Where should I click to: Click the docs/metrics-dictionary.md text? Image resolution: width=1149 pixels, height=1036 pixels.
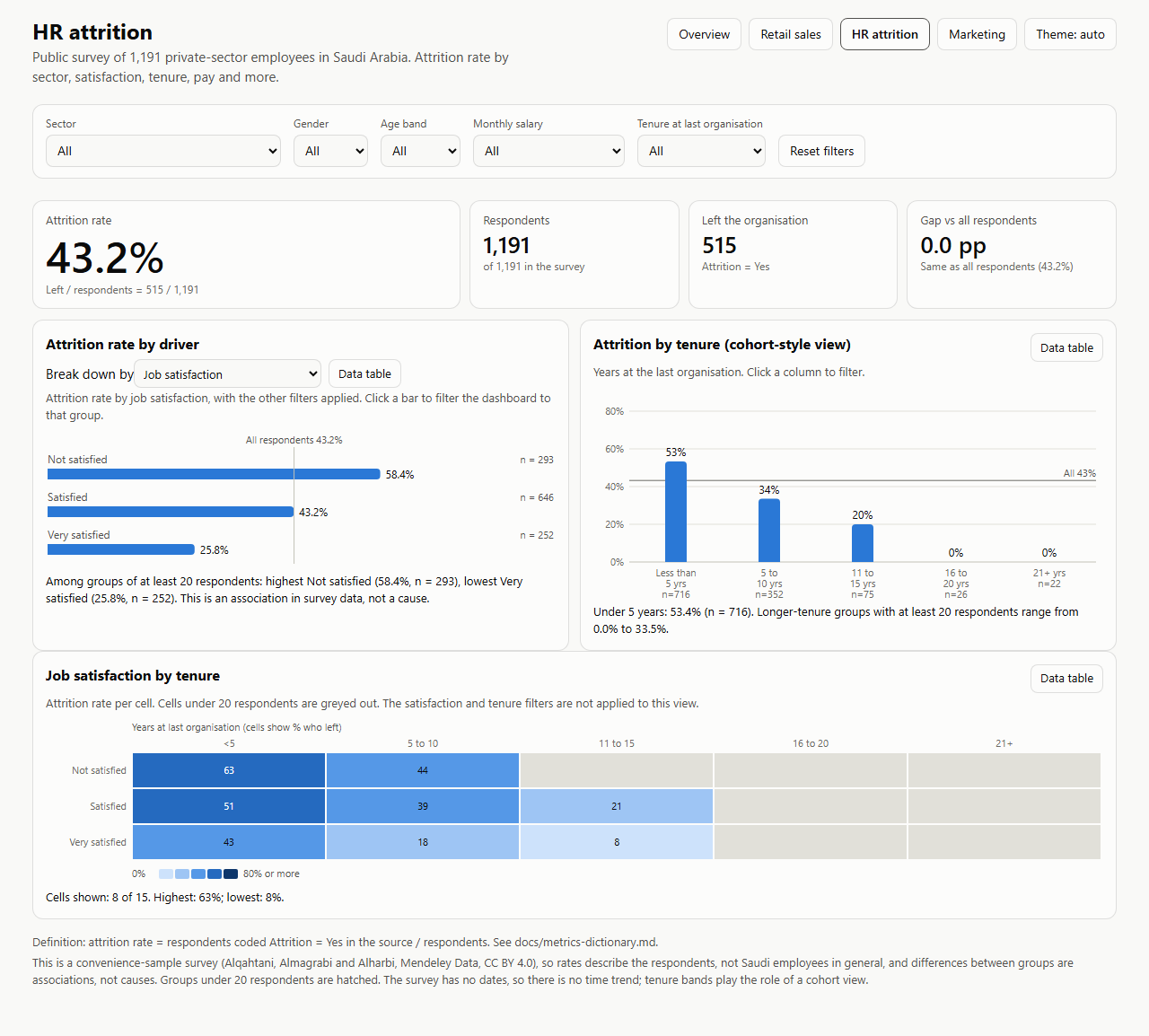pyautogui.click(x=584, y=943)
